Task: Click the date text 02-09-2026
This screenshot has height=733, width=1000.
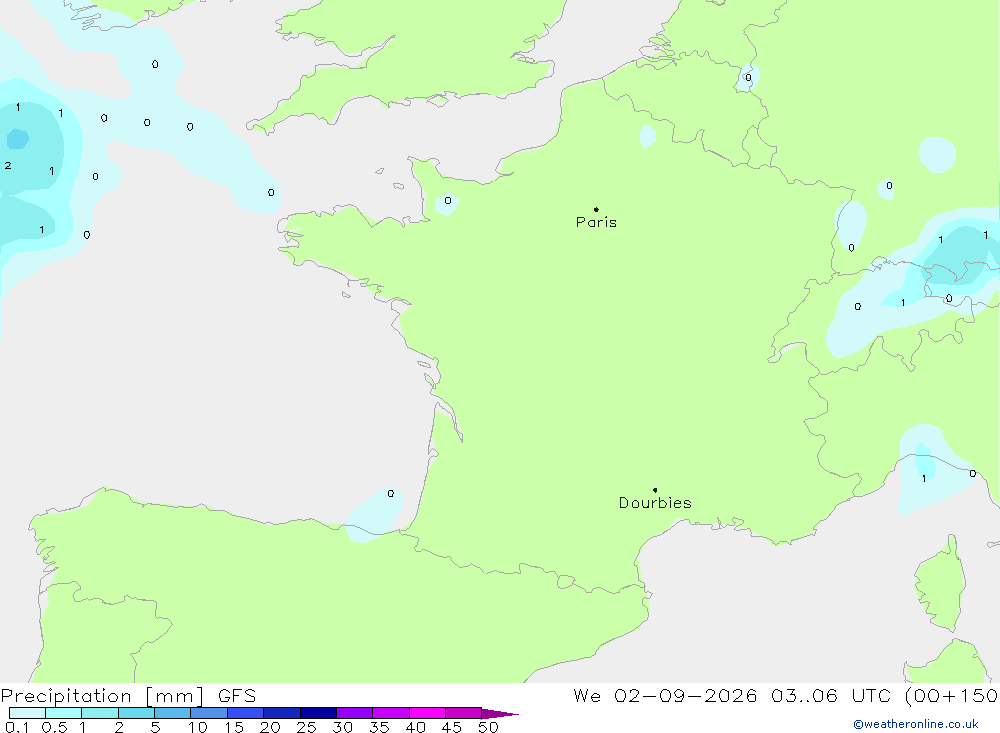Action: coord(685,695)
